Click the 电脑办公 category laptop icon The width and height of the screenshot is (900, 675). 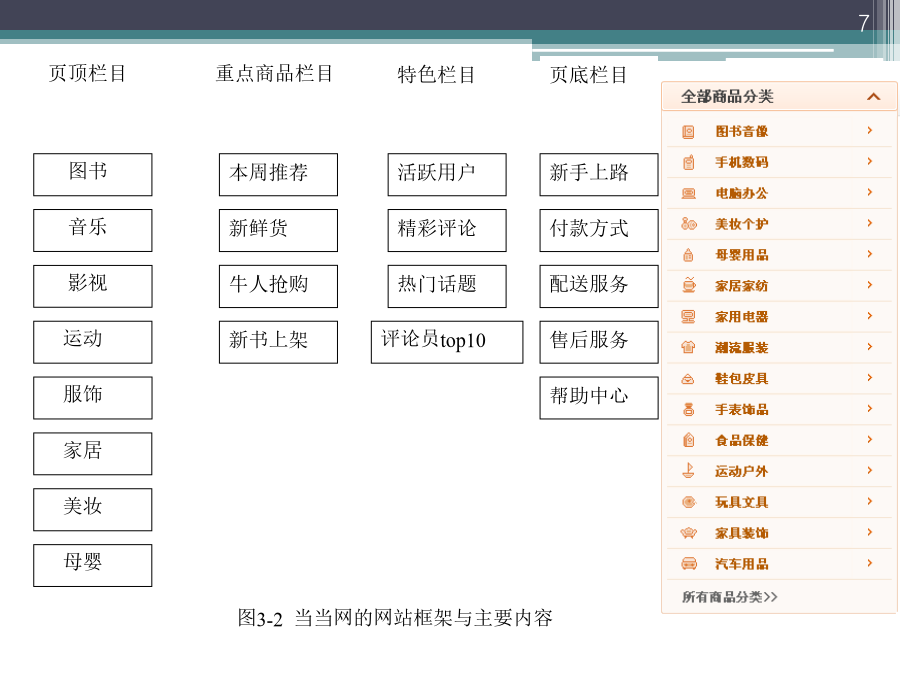tap(688, 193)
